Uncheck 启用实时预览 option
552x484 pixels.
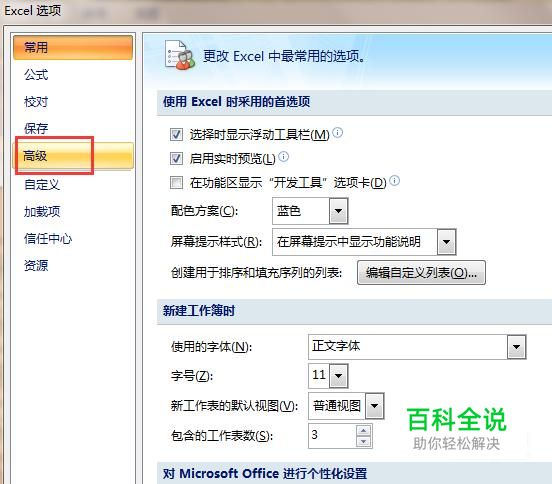pos(176,158)
